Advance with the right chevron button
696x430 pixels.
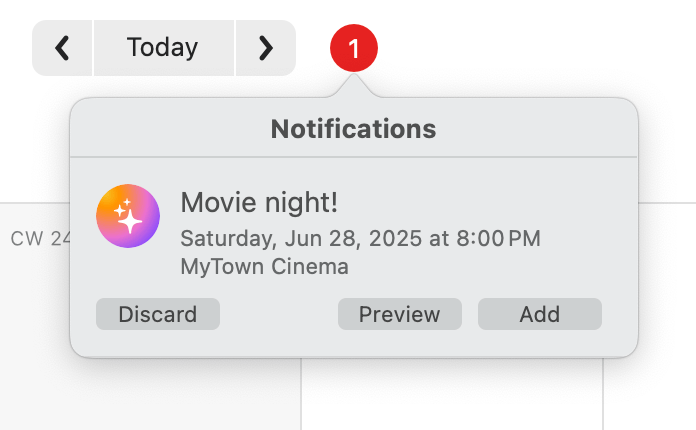click(x=266, y=48)
